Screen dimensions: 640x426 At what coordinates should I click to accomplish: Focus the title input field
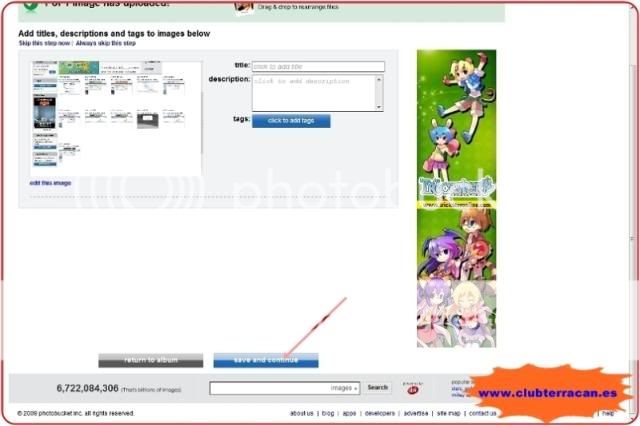click(318, 66)
